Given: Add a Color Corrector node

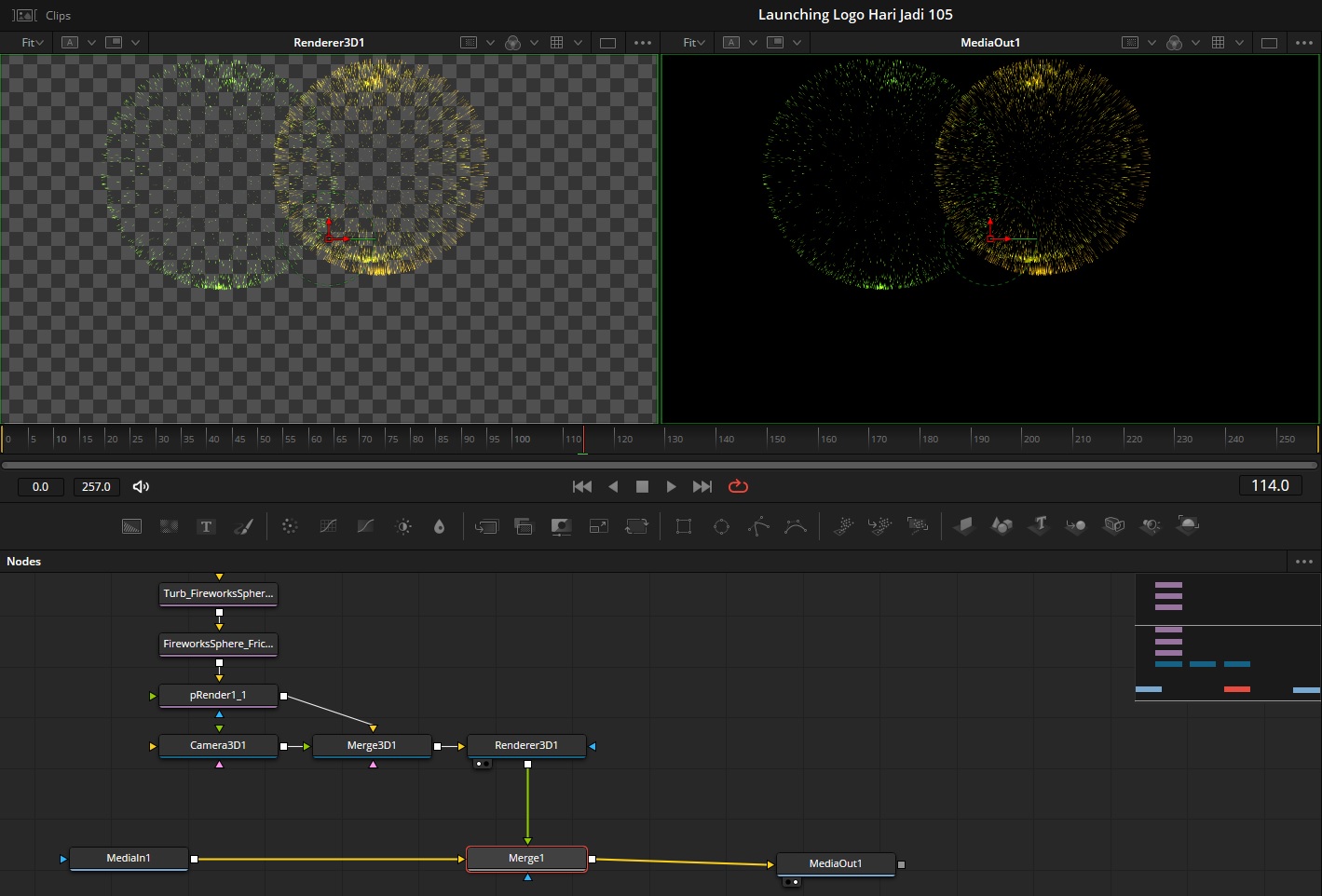Looking at the screenshot, I should click(x=290, y=526).
